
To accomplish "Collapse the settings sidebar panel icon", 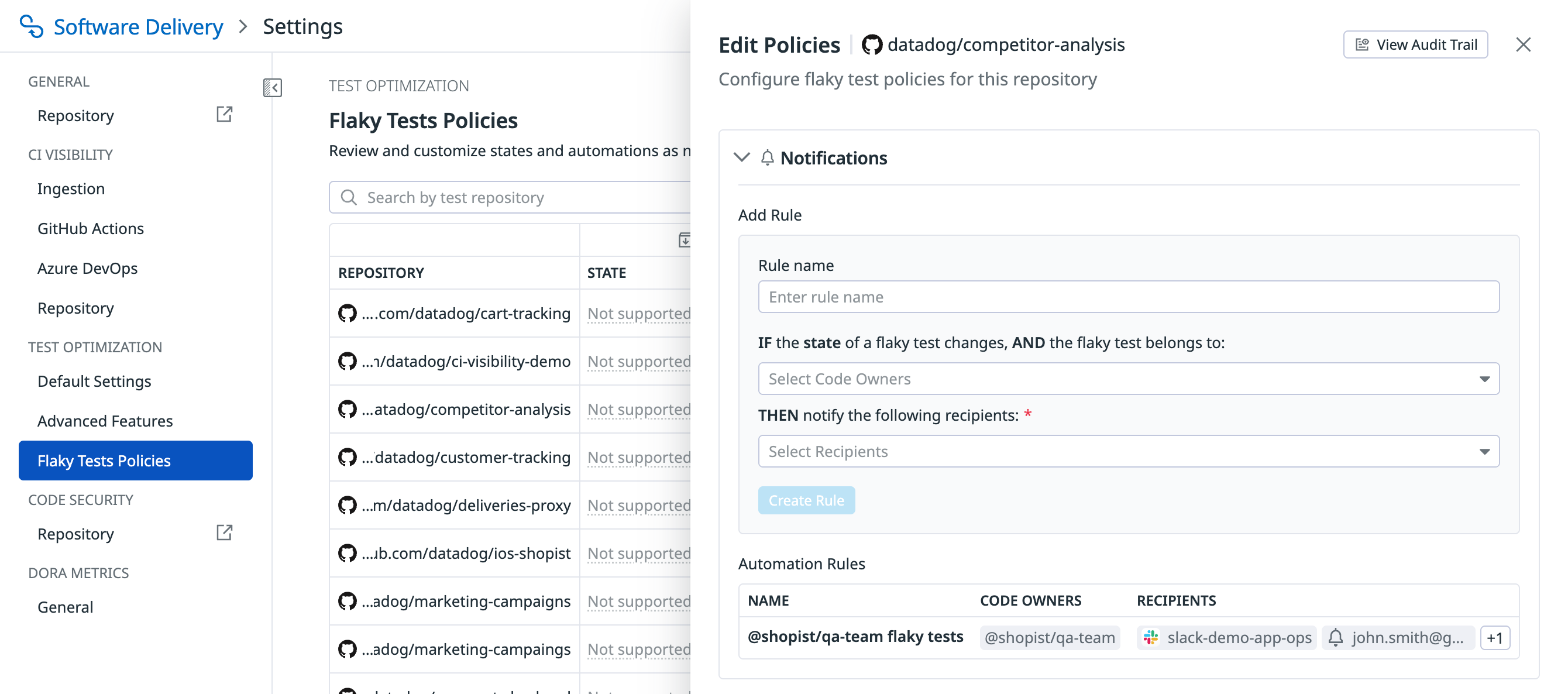I will point(272,88).
